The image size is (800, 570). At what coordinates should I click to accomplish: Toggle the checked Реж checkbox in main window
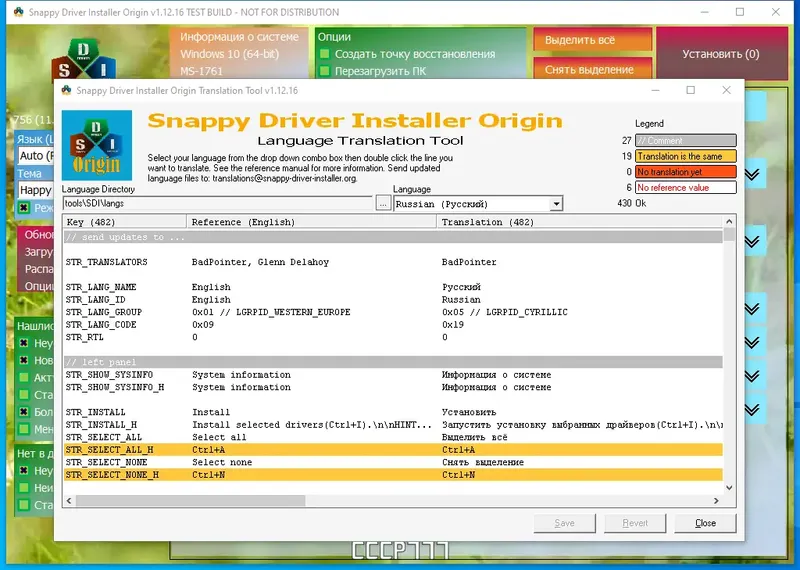click(23, 208)
